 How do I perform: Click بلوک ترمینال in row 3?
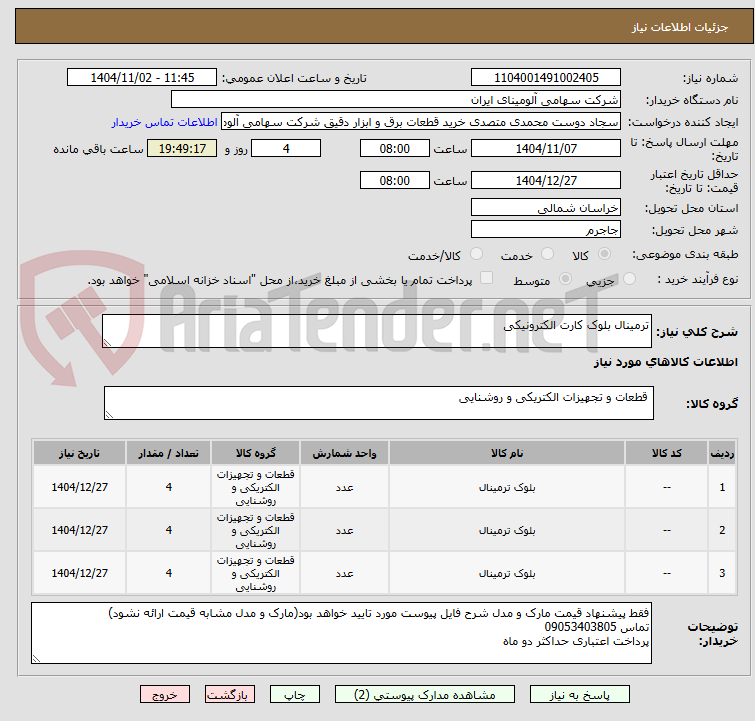click(x=507, y=573)
